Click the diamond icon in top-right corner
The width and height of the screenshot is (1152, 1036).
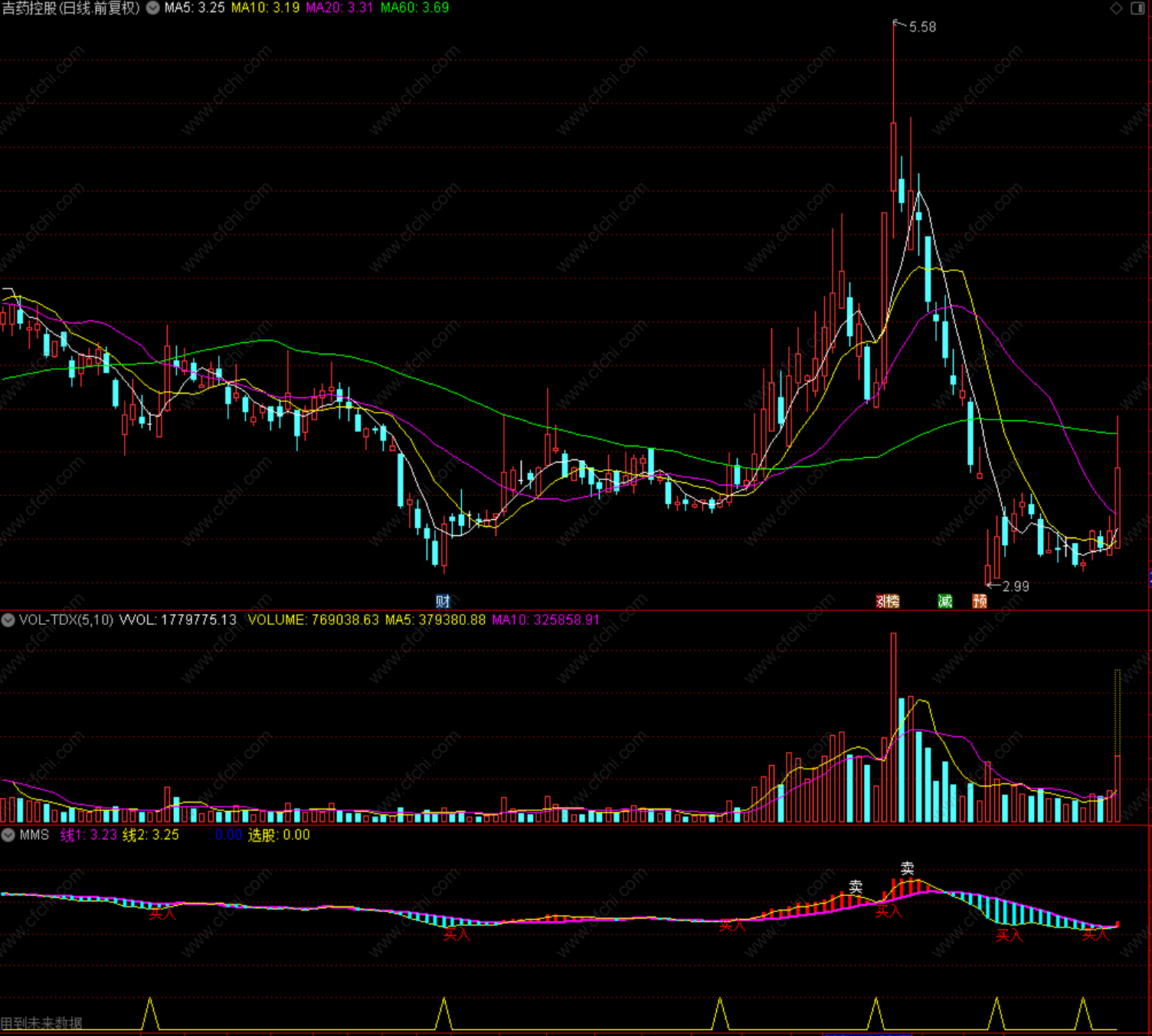point(1117,8)
